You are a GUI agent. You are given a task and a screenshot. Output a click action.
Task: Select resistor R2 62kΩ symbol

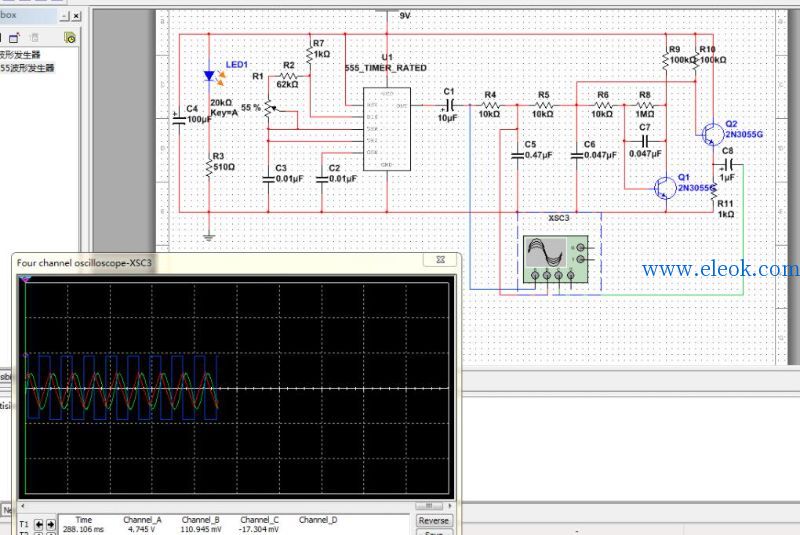click(288, 76)
